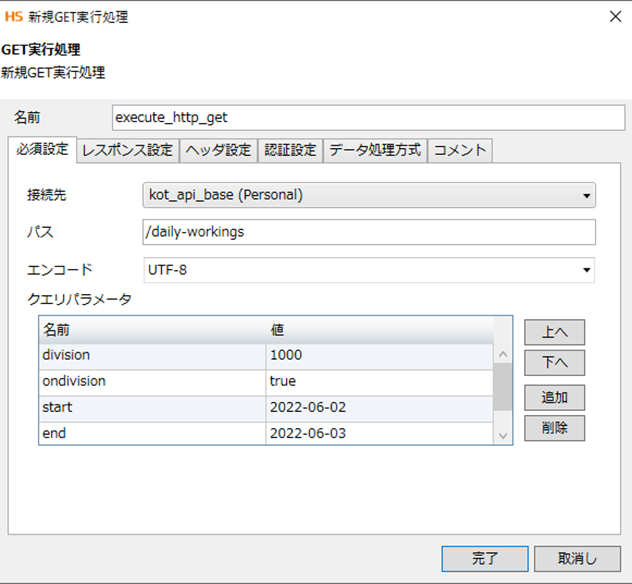The height and width of the screenshot is (584, 632).
Task: Click 追加 to add a query parameter
Action: click(554, 397)
